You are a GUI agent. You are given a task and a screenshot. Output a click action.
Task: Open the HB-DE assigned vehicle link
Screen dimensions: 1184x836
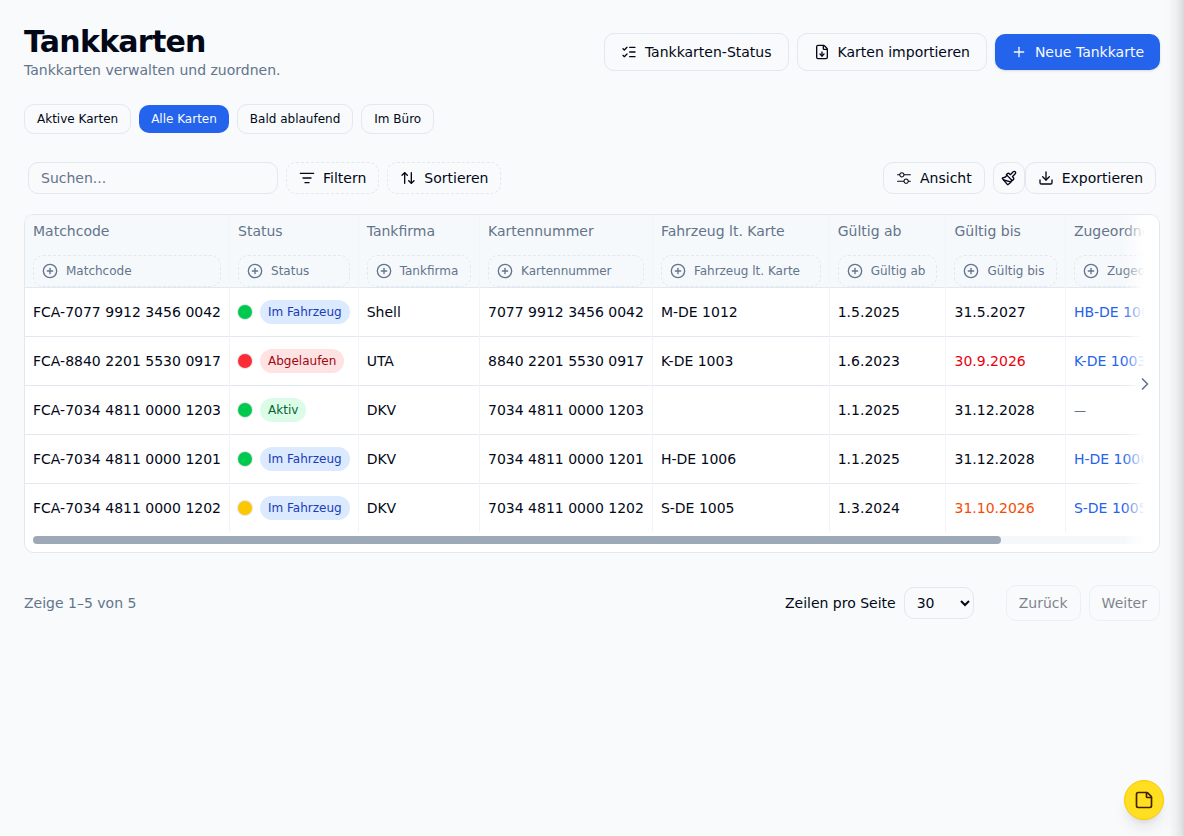click(1108, 312)
